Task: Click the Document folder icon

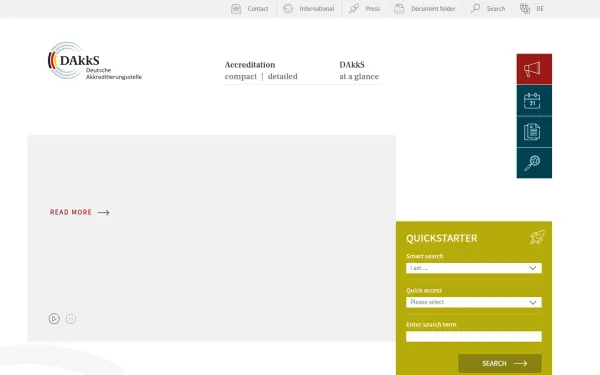Action: (x=399, y=8)
